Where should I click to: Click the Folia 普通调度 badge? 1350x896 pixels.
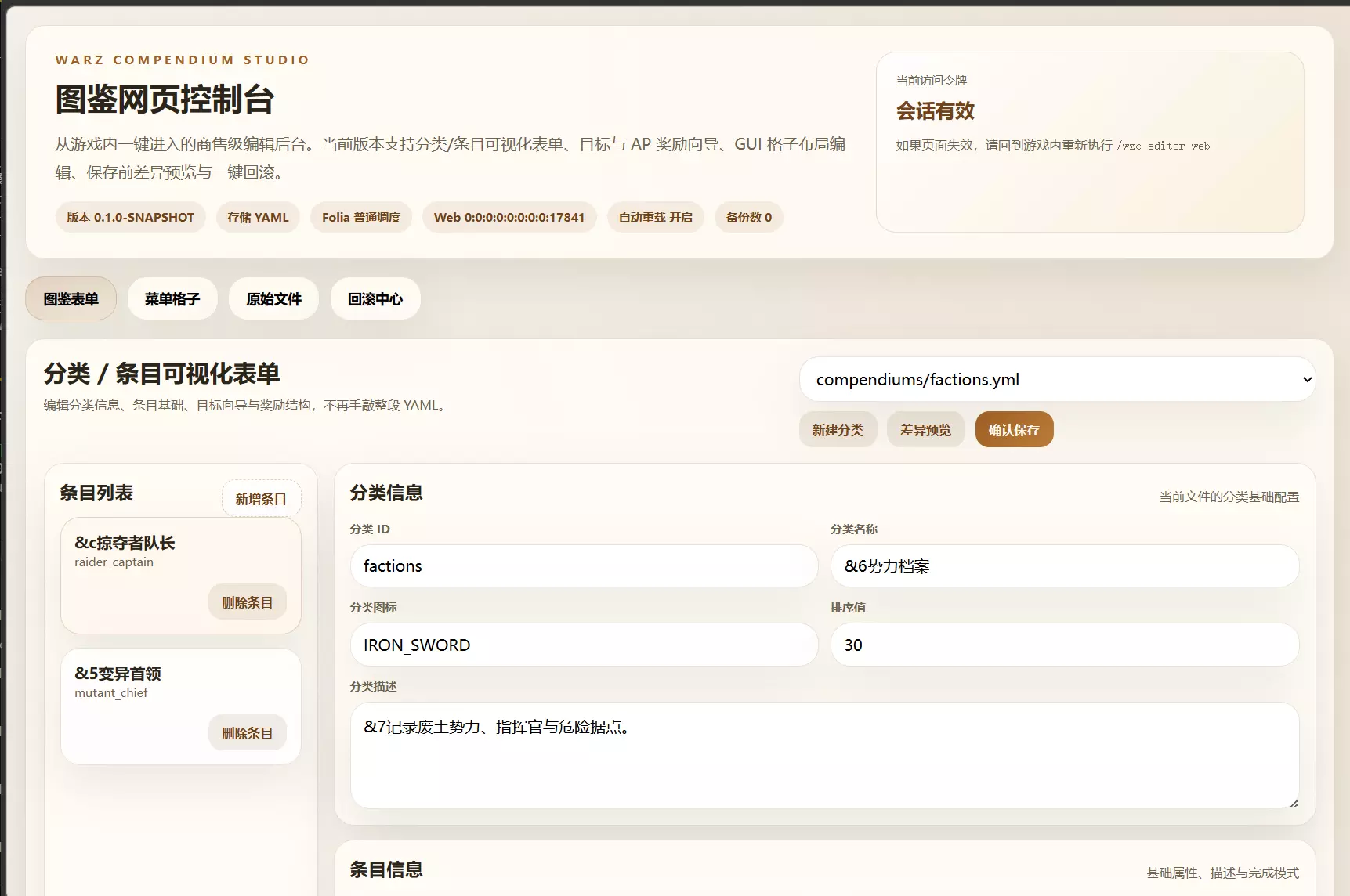click(361, 217)
